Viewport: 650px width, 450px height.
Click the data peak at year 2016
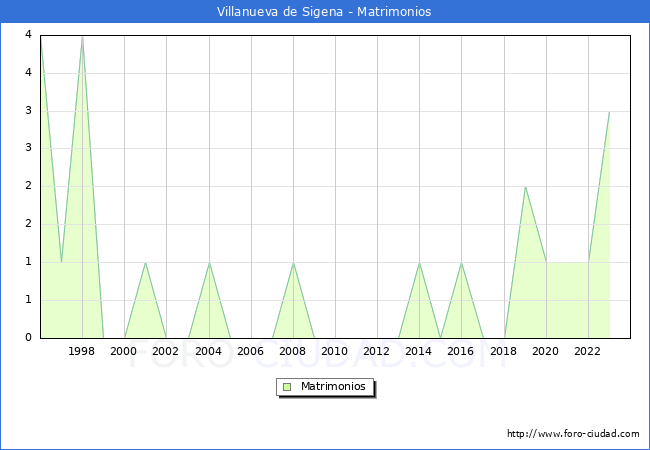462,262
